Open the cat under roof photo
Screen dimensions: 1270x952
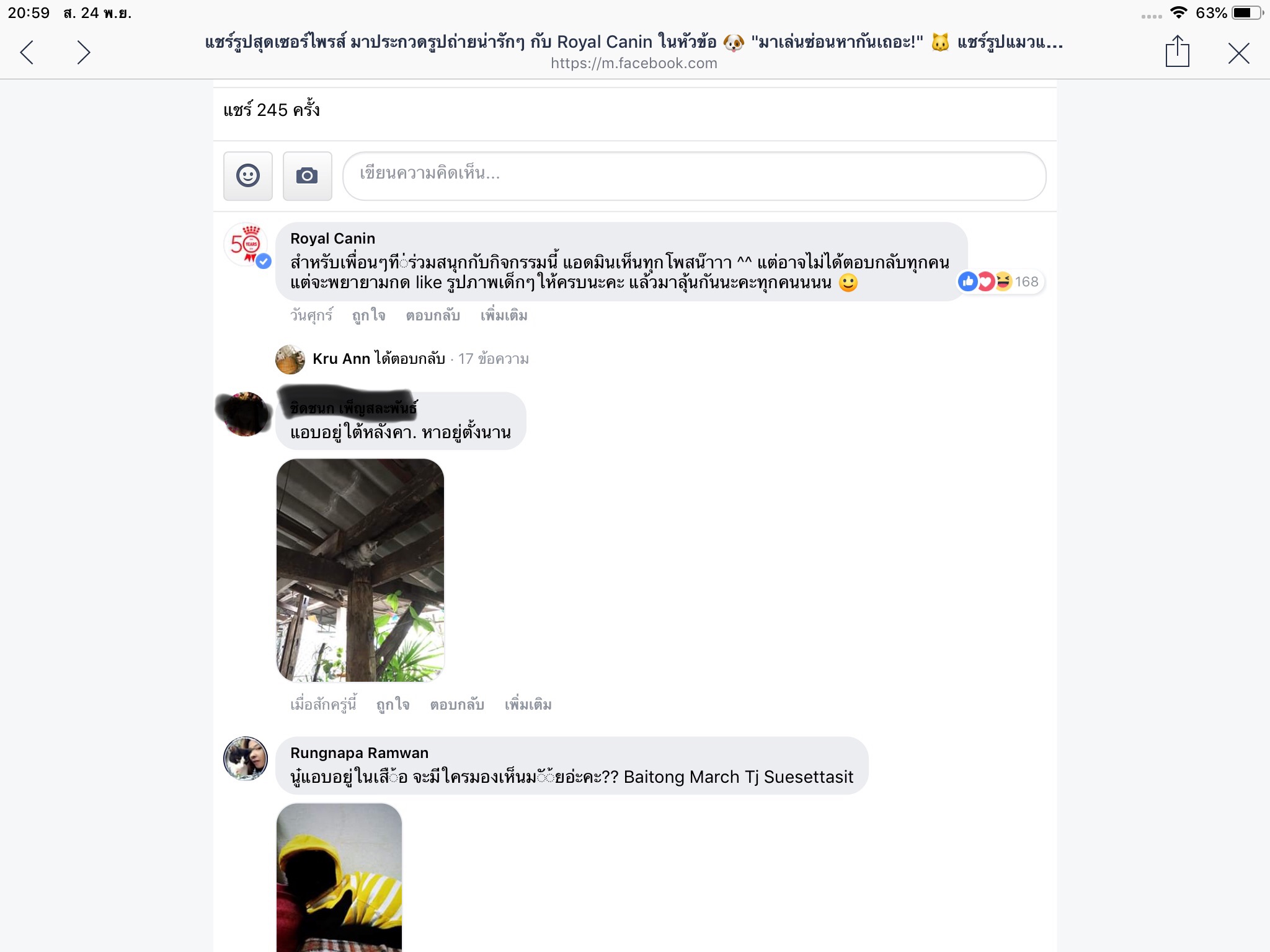coord(360,570)
